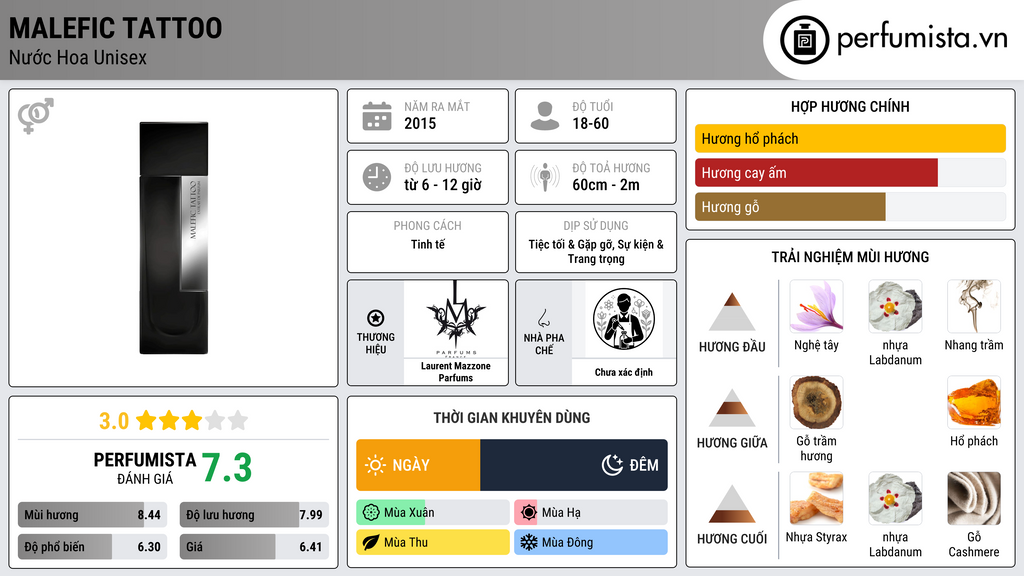Image resolution: width=1024 pixels, height=576 pixels.
Task: Click the Nhang trầm incense thumbnail
Action: click(974, 306)
